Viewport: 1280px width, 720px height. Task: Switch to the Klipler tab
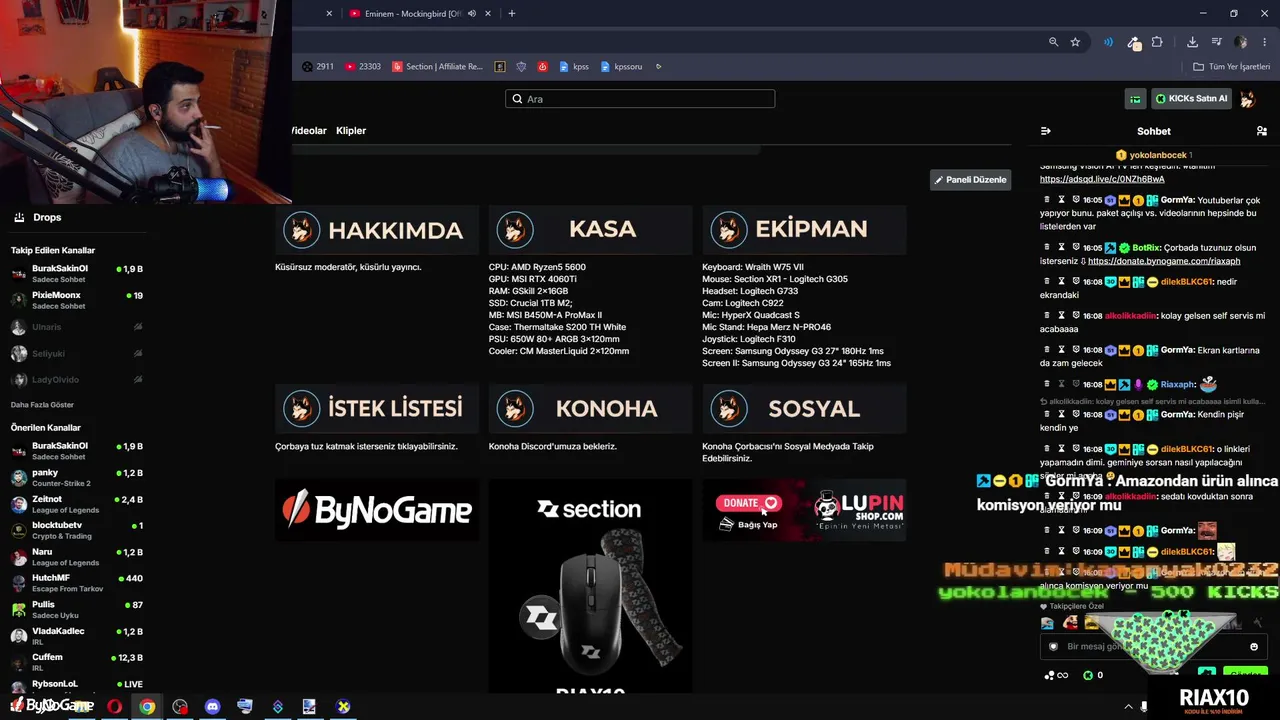(351, 131)
